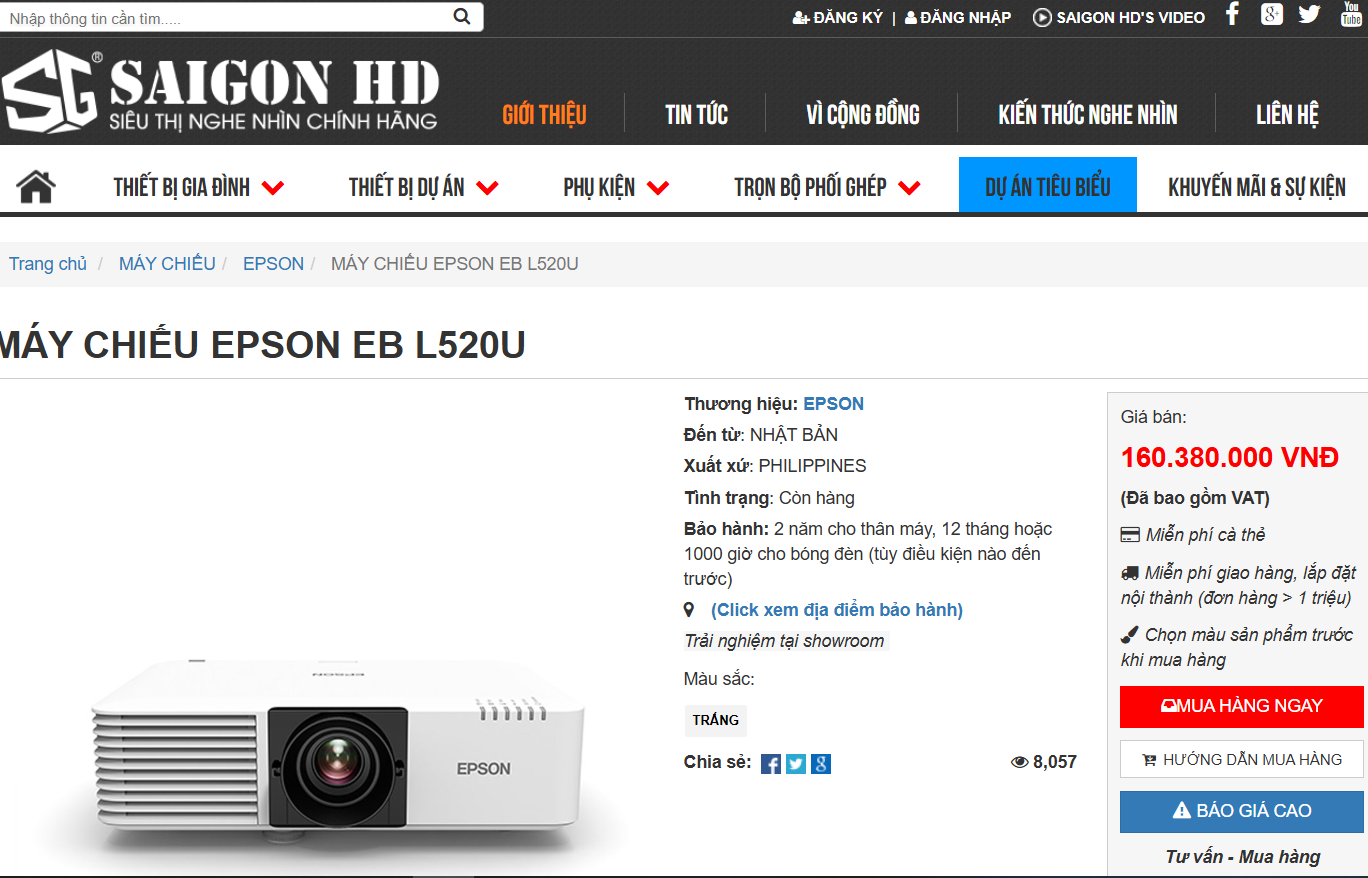This screenshot has height=878, width=1368.
Task: Go to Tin tức menu item
Action: [696, 114]
